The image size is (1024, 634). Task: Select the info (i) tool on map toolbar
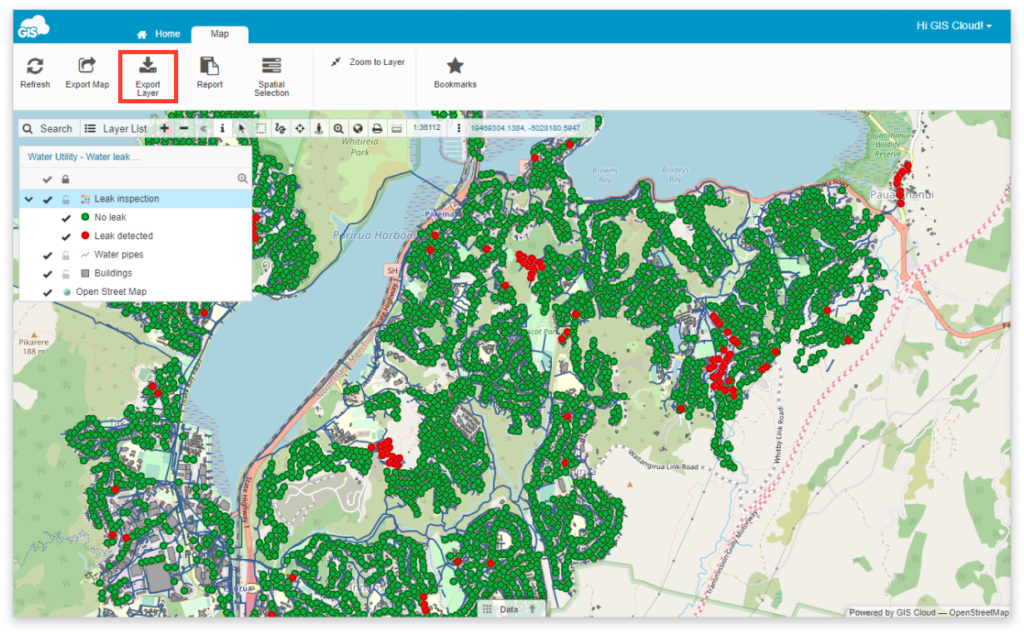223,128
